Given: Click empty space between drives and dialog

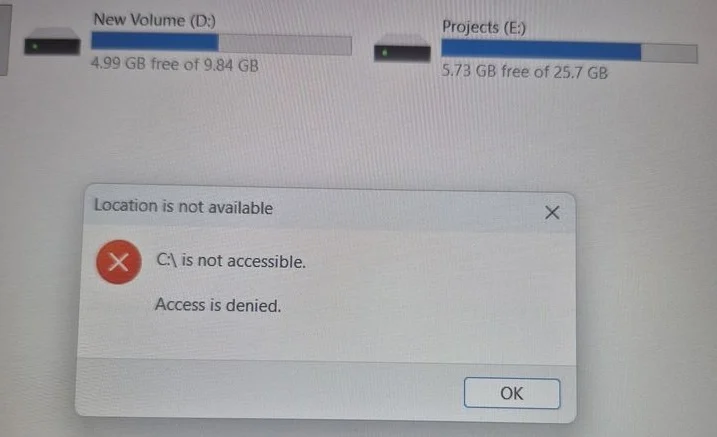Looking at the screenshot, I should click(x=357, y=133).
